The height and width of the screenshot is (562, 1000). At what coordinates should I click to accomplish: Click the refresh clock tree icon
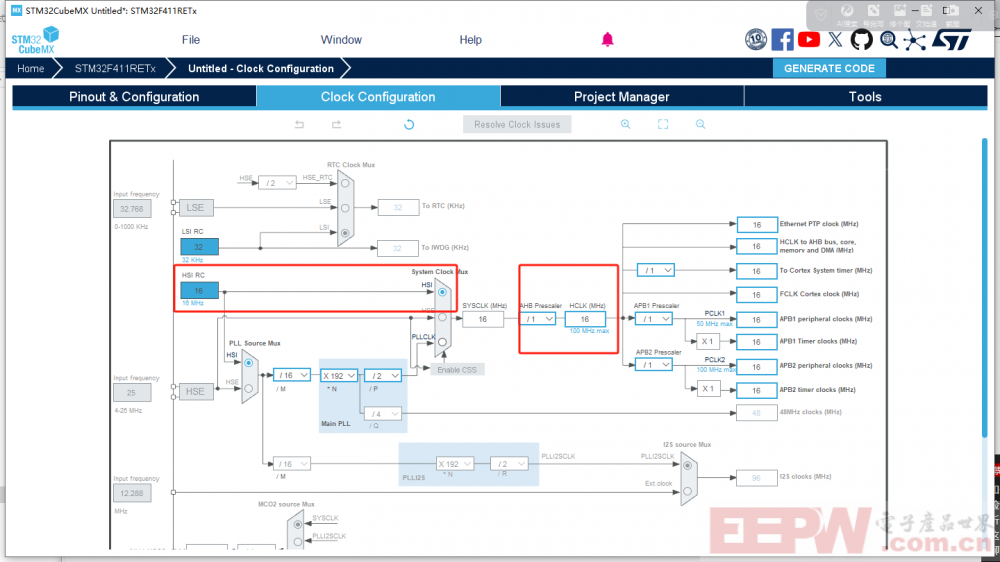click(x=409, y=124)
